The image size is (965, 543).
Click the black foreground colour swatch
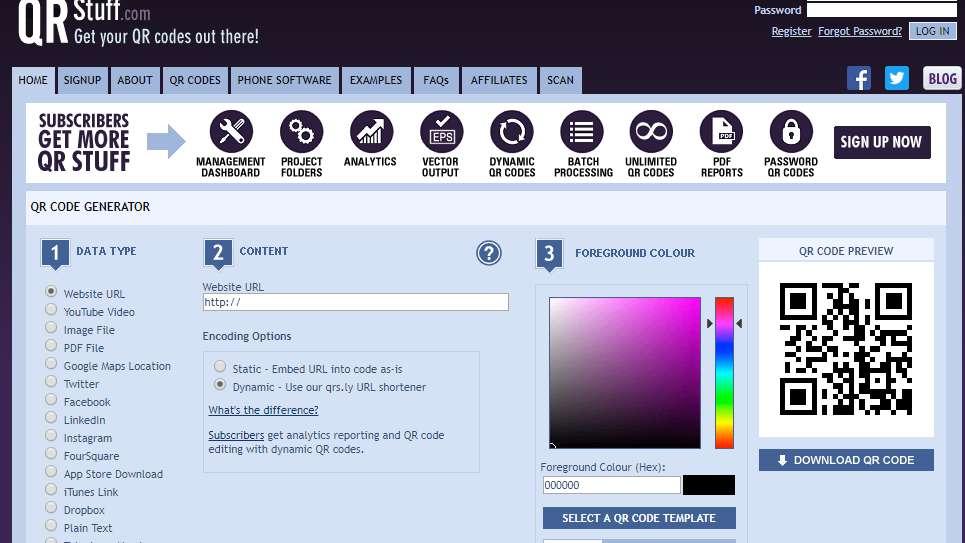(708, 485)
